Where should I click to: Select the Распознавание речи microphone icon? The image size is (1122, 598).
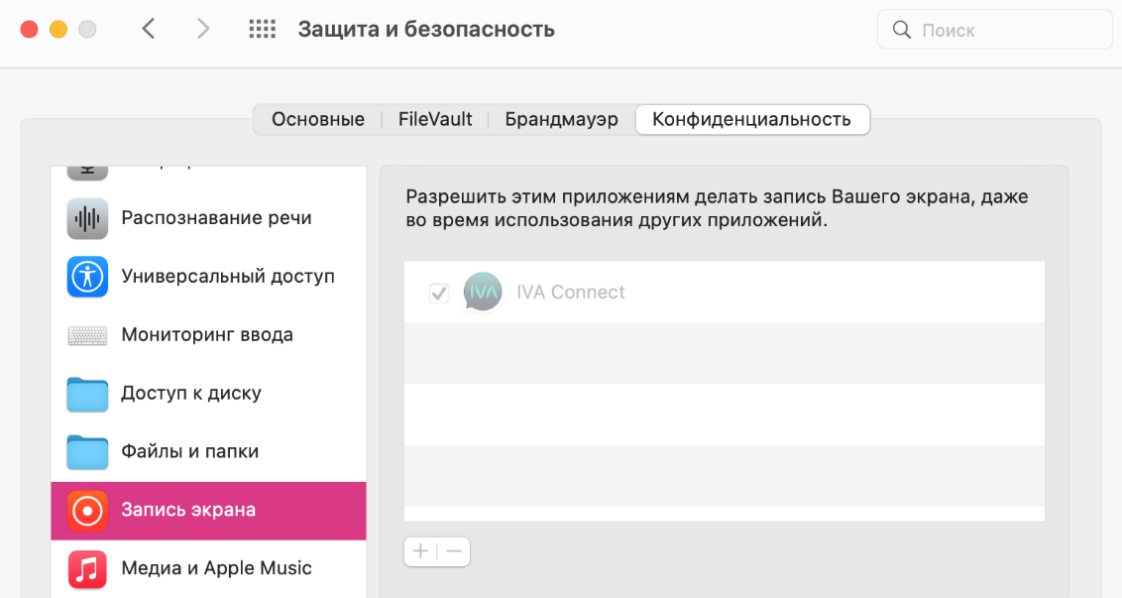(x=87, y=217)
